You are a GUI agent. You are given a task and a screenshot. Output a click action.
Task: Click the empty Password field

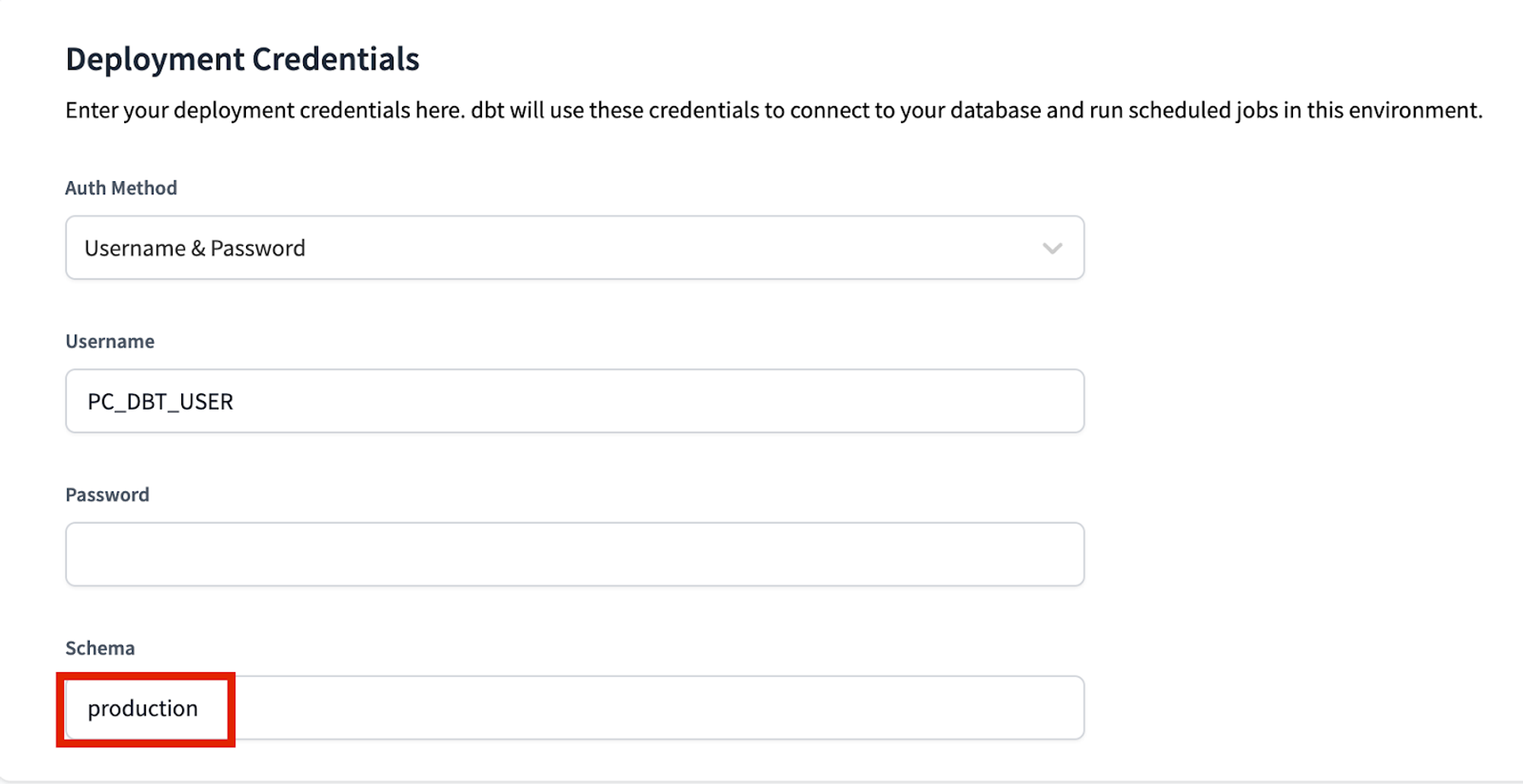click(x=574, y=554)
